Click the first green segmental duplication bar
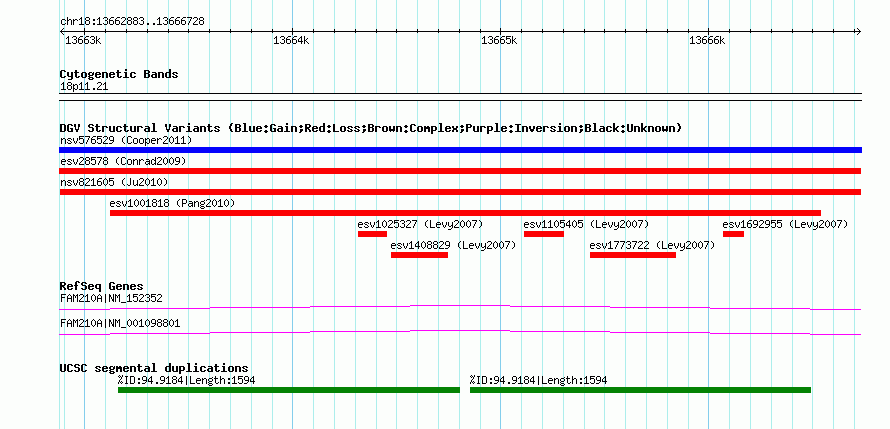The width and height of the screenshot is (890, 429). [x=289, y=390]
